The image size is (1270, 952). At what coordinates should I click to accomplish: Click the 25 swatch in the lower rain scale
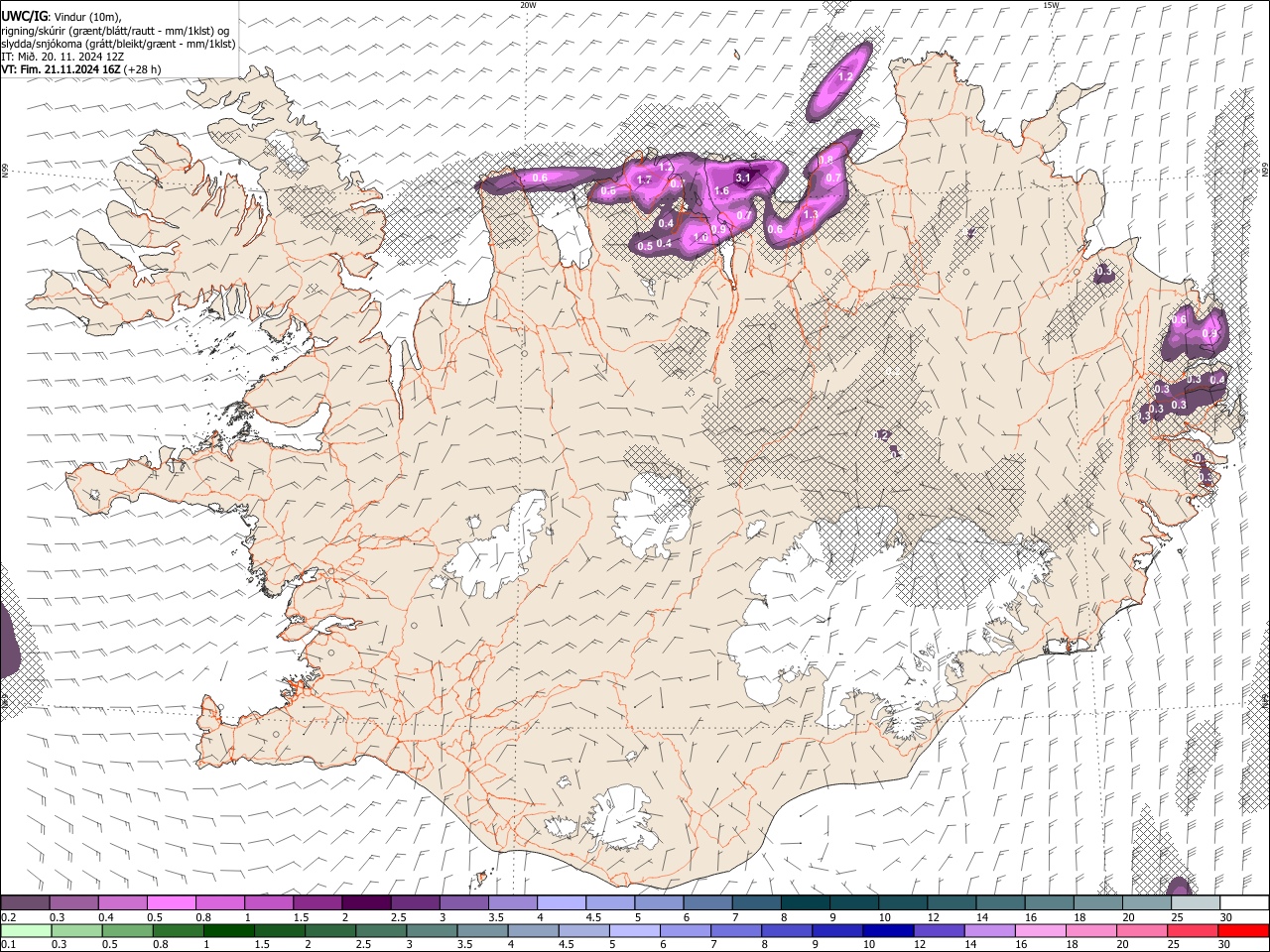[1191, 930]
